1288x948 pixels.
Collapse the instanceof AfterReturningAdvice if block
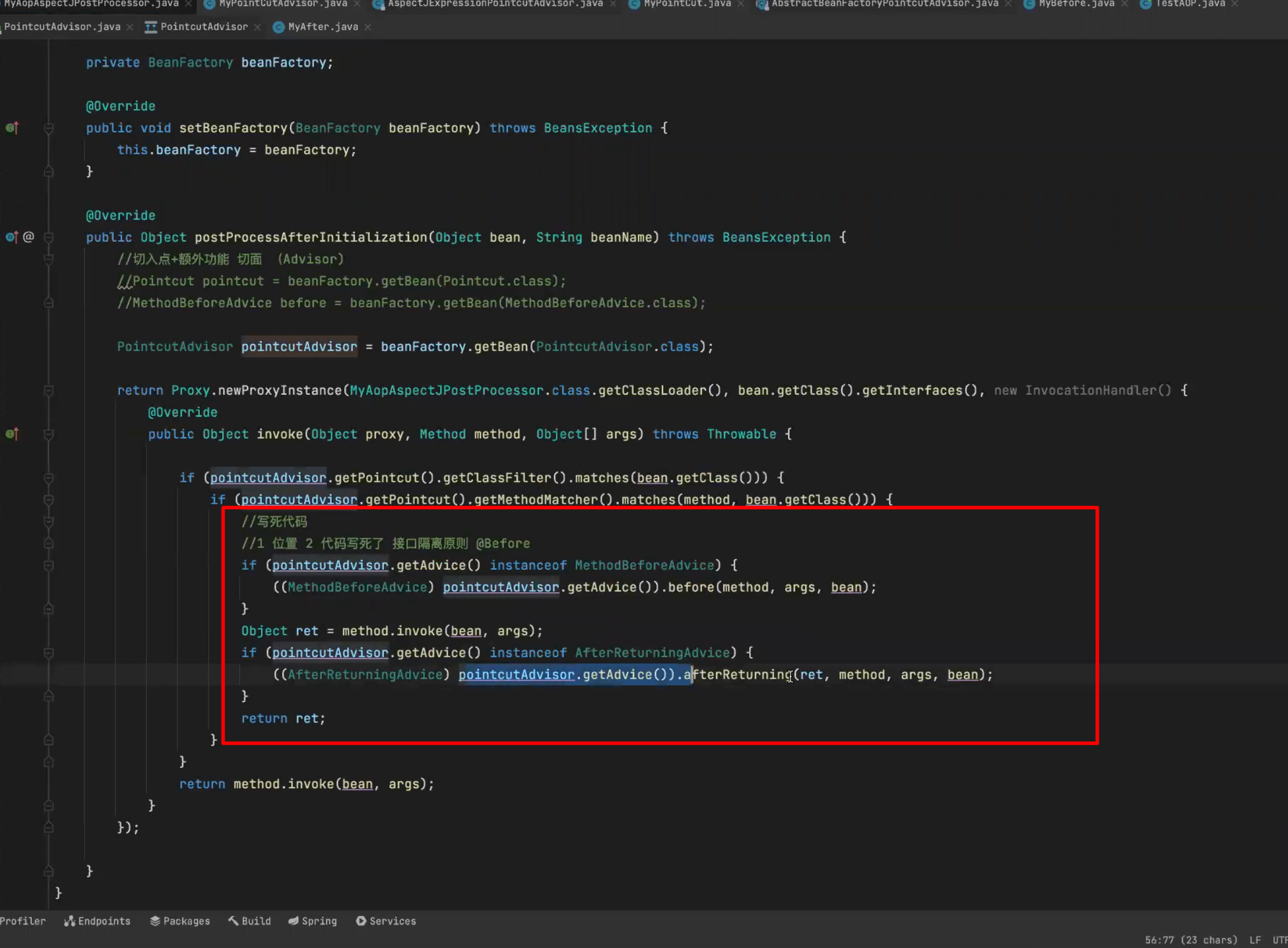(49, 653)
